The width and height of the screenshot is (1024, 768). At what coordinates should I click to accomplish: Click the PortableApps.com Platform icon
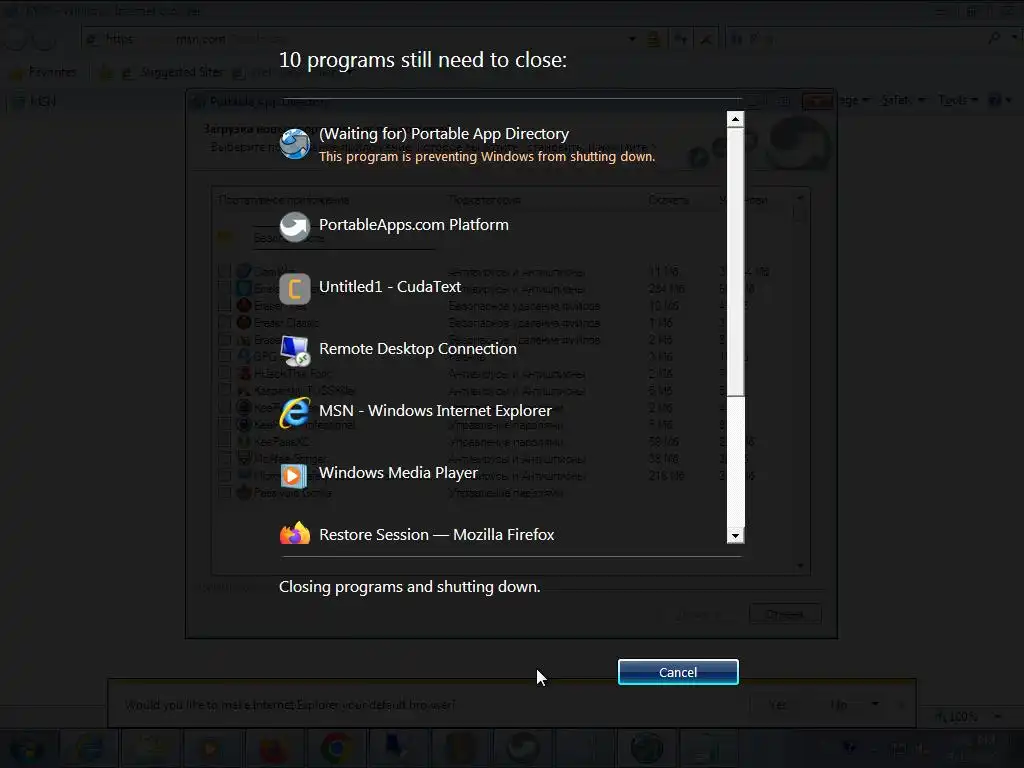(x=295, y=227)
